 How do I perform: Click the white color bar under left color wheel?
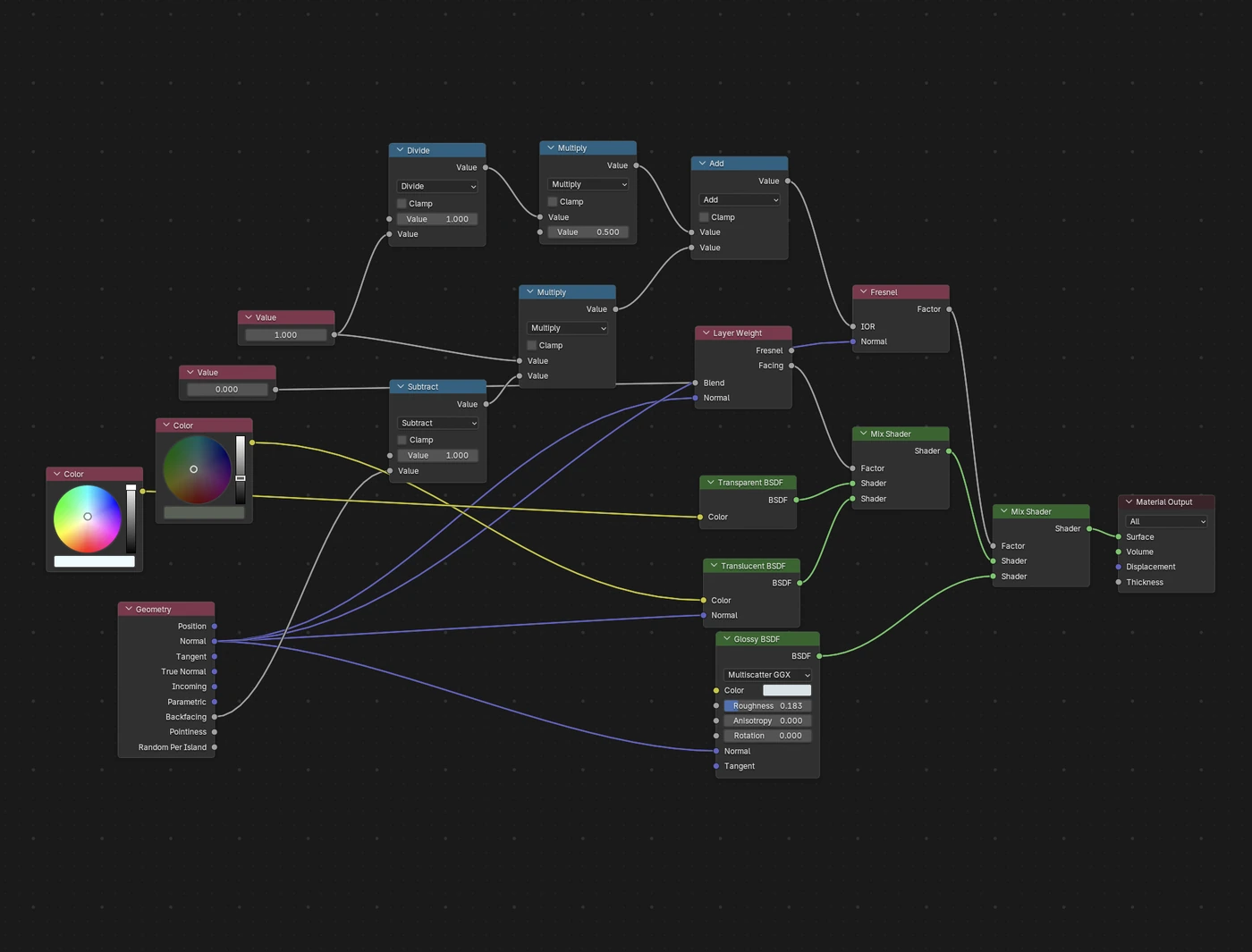[94, 561]
